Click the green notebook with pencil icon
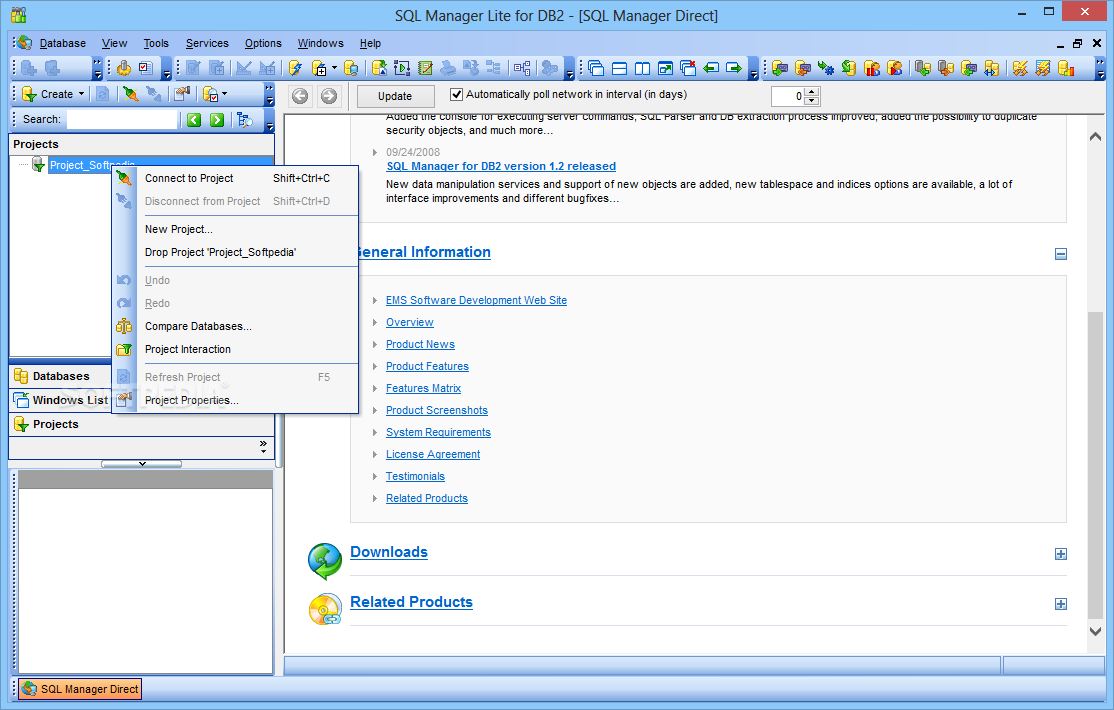 coord(426,68)
